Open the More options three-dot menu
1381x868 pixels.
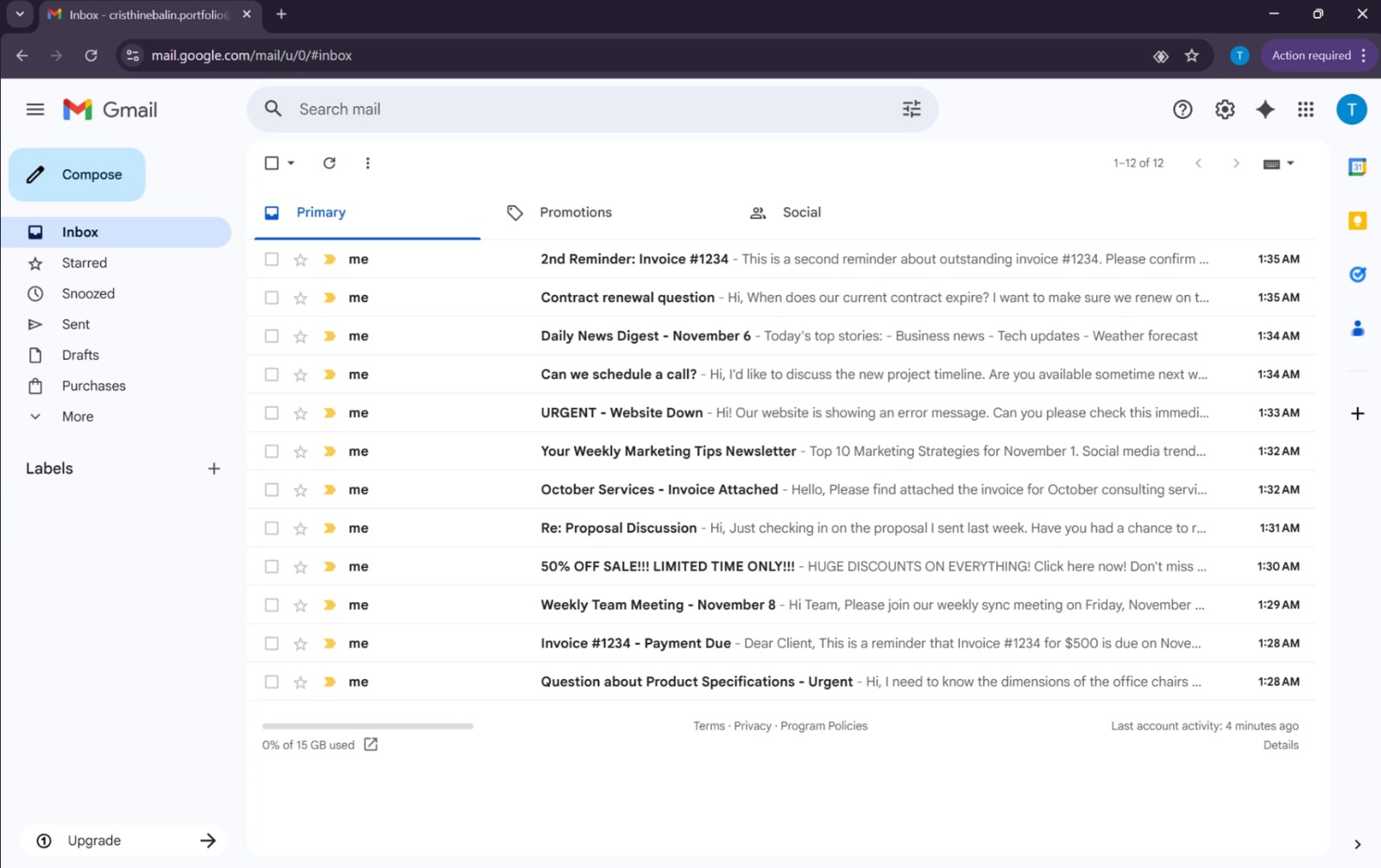(368, 163)
